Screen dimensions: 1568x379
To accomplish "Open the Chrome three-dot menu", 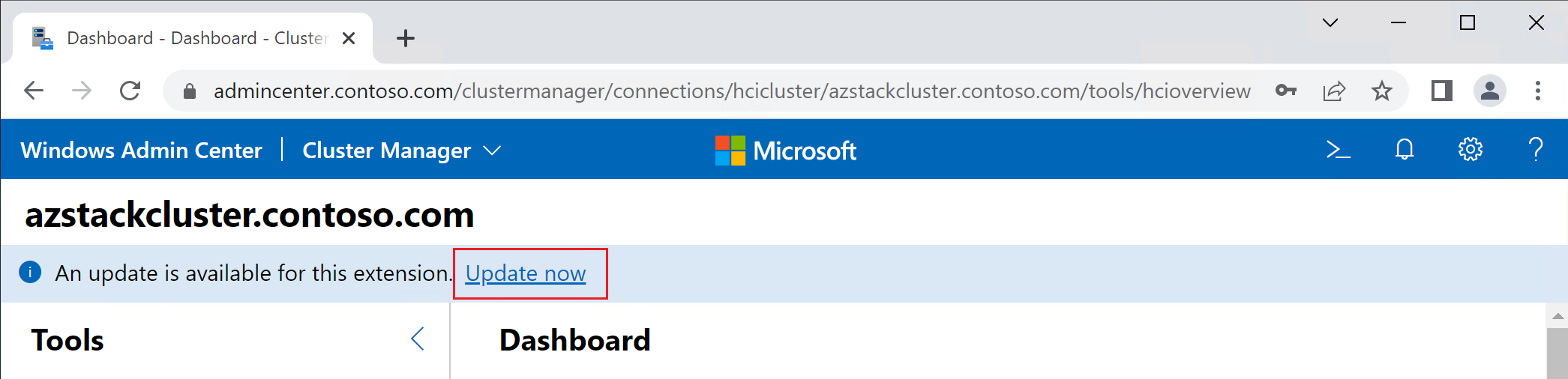I will tap(1538, 91).
